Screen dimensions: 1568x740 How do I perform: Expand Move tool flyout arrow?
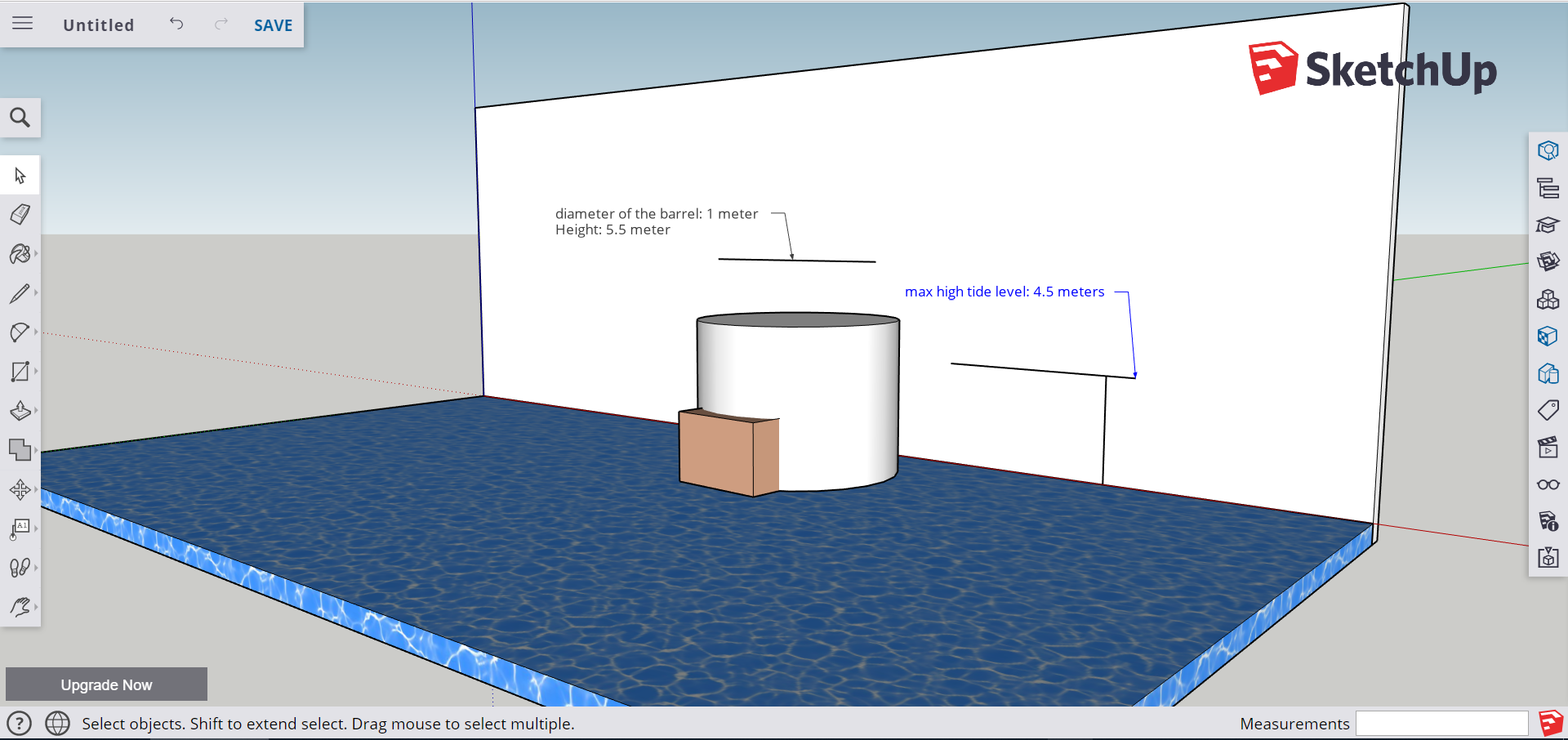point(37,489)
